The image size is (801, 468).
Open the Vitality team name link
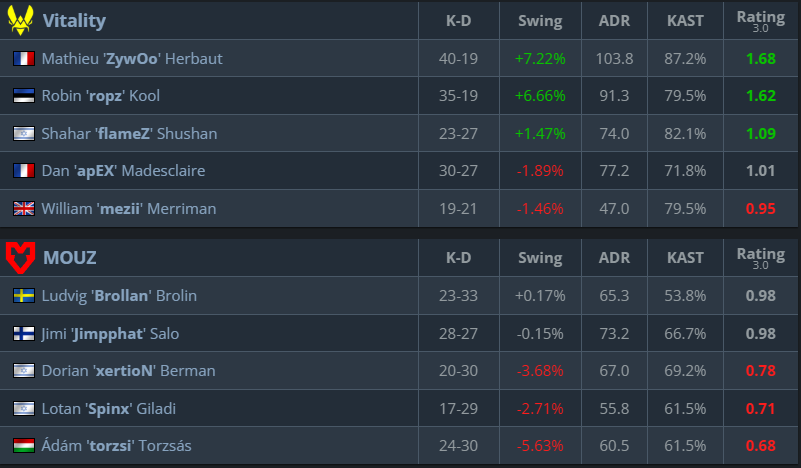tap(74, 20)
